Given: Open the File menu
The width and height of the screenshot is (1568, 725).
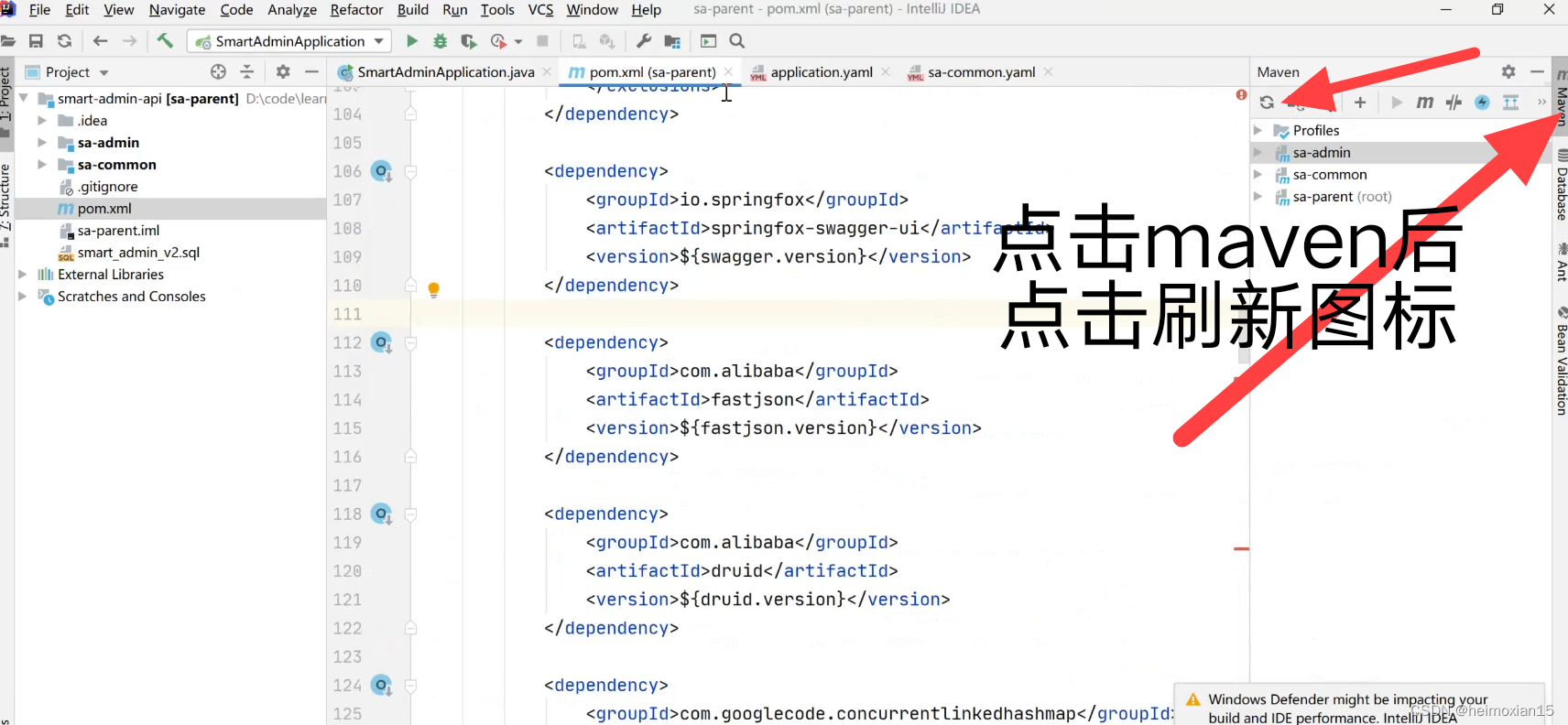Looking at the screenshot, I should click(39, 10).
